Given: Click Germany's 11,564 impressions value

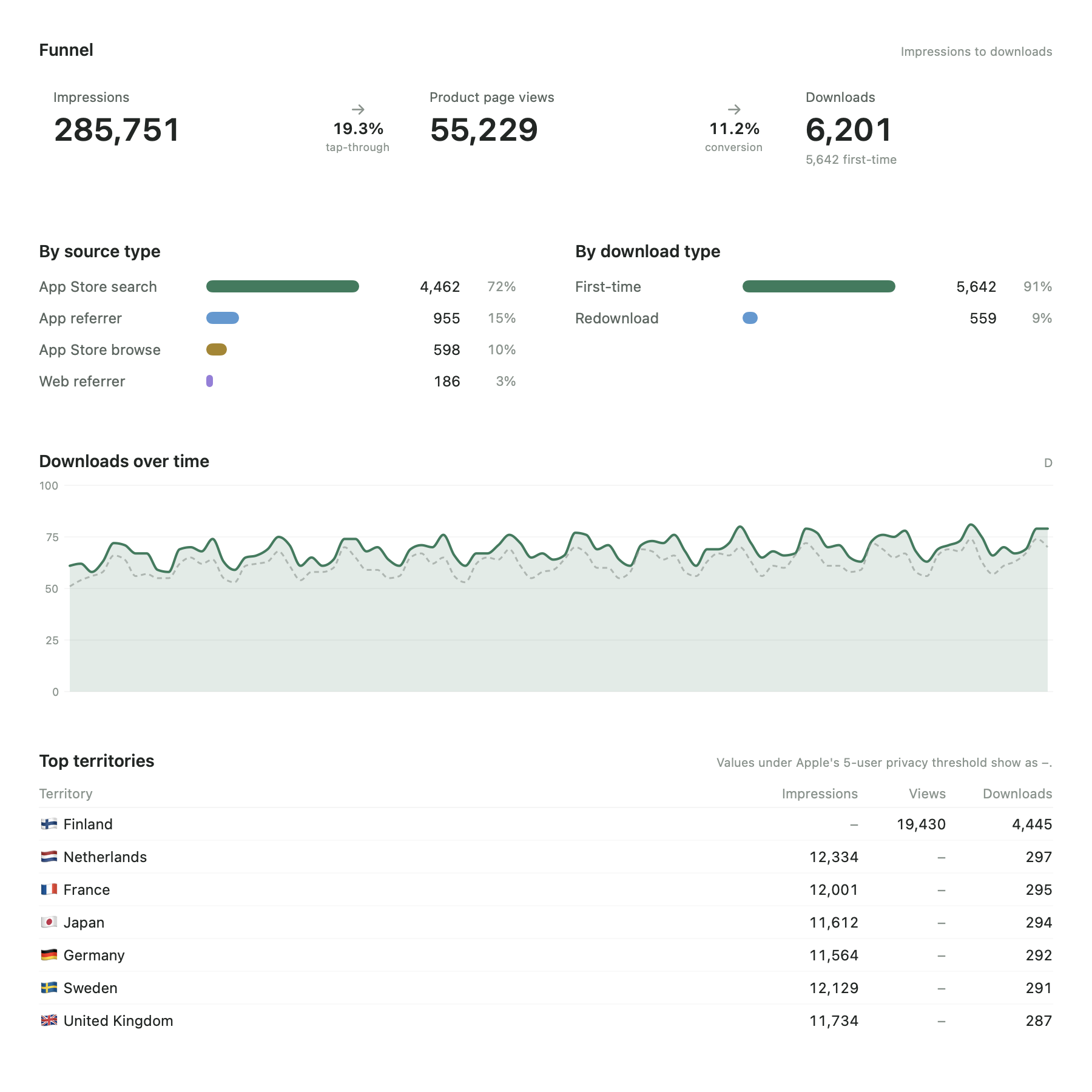Looking at the screenshot, I should tap(834, 955).
